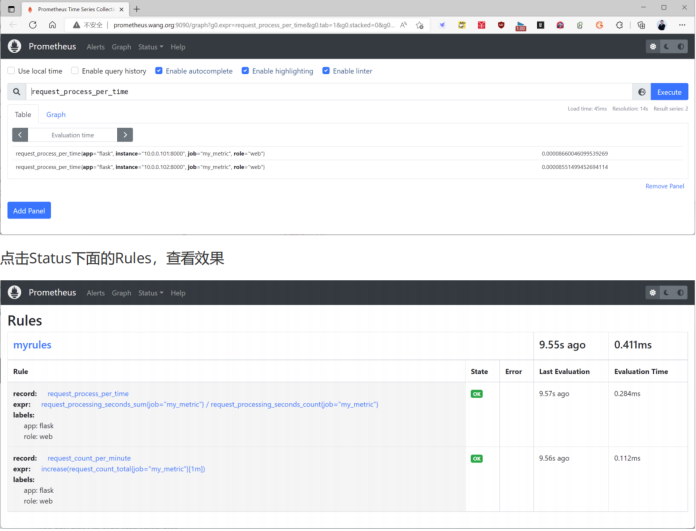Click the 9.55s ago group value
The image size is (696, 531).
(x=562, y=345)
